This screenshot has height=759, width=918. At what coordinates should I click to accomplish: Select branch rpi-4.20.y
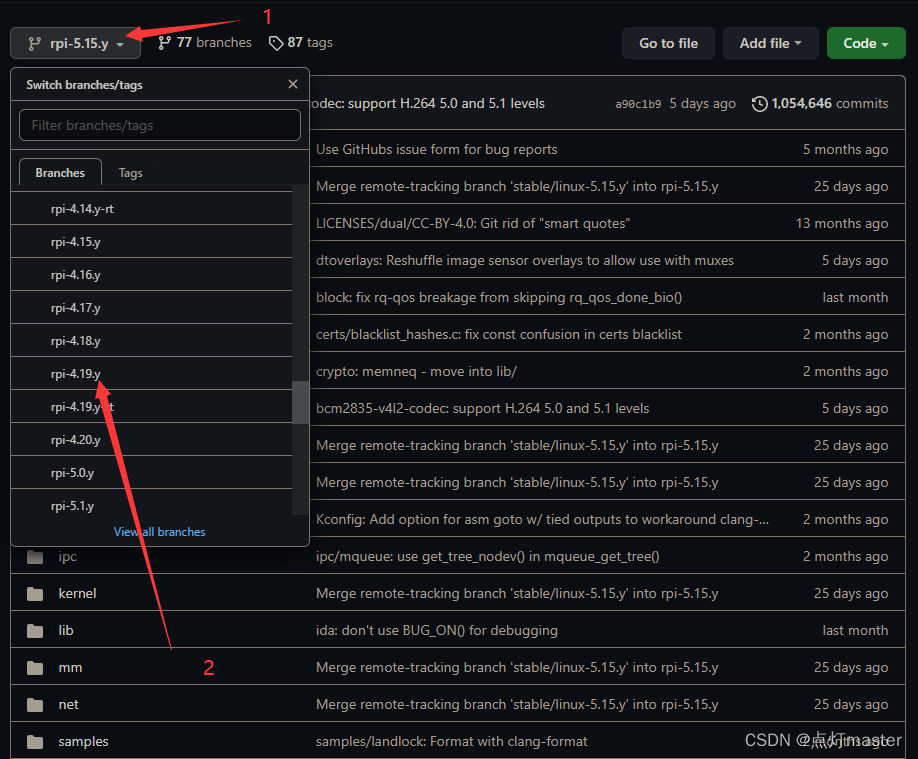click(x=151, y=439)
